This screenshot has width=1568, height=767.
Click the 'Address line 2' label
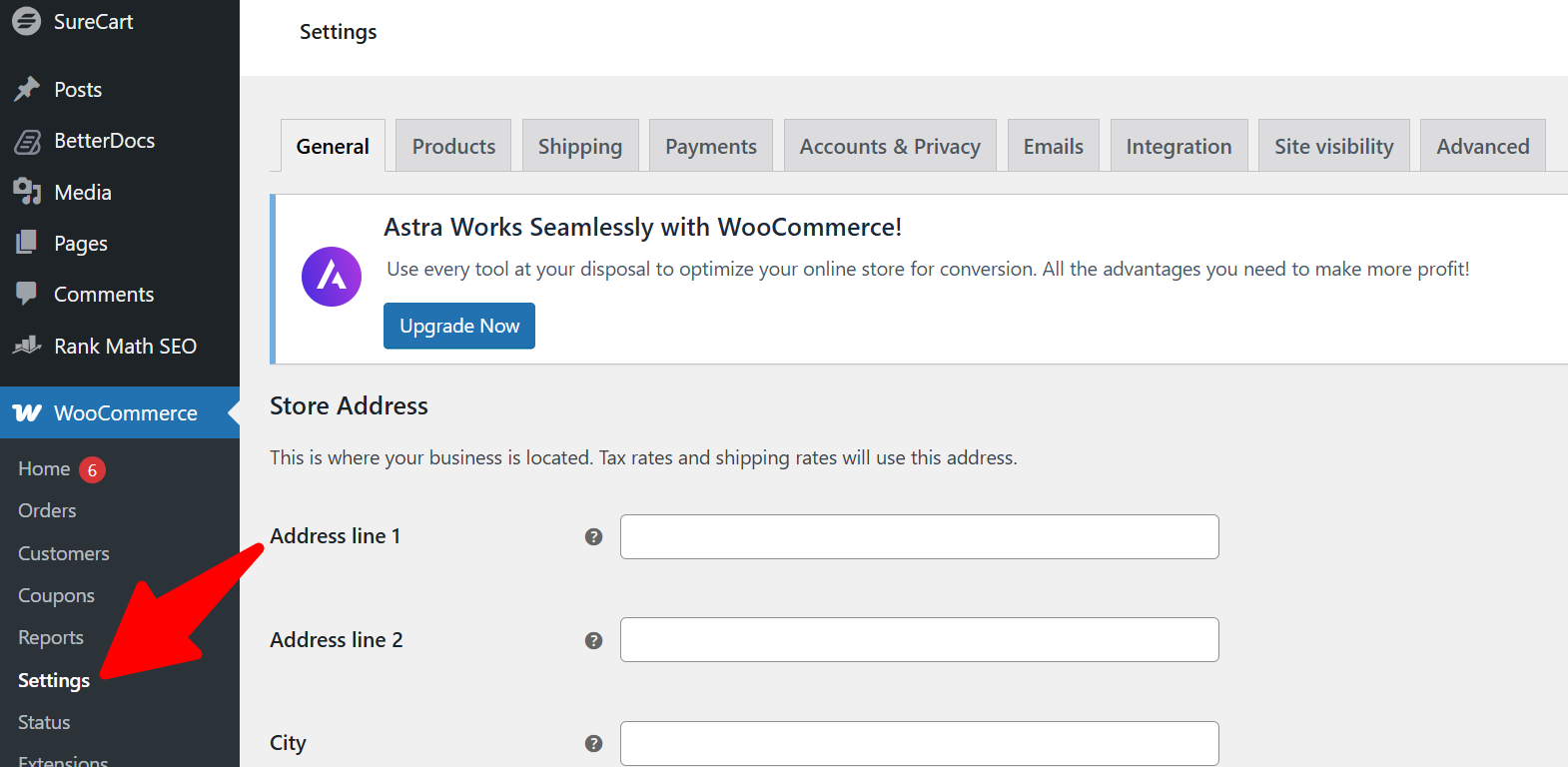click(337, 640)
